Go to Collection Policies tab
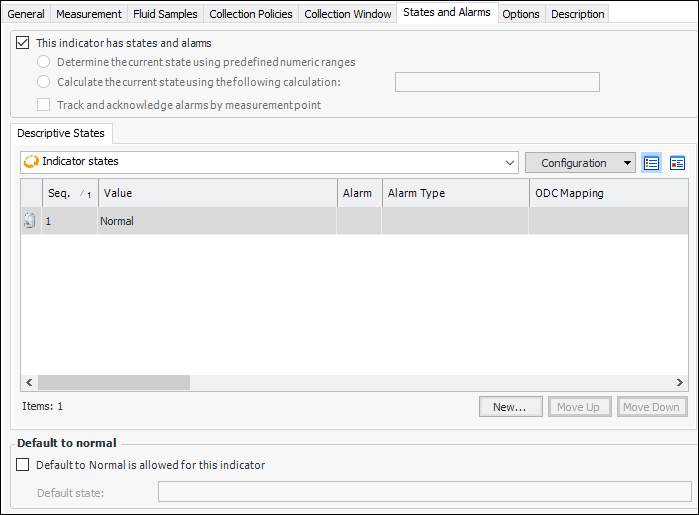 [251, 14]
